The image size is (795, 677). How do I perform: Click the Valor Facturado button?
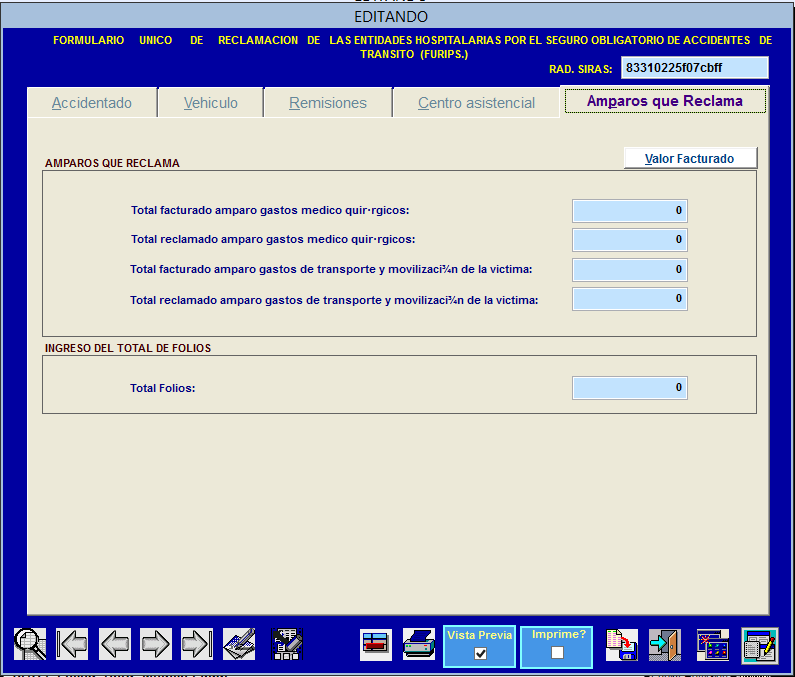point(690,159)
